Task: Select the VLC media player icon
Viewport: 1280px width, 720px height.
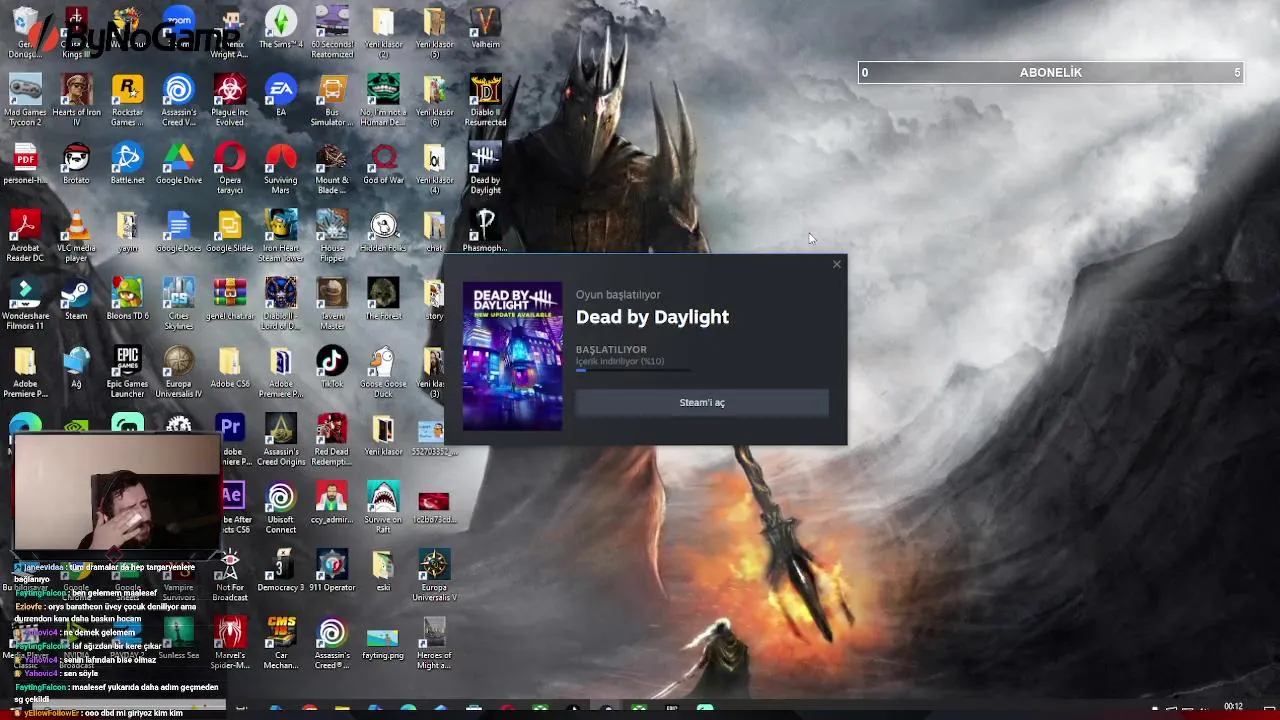Action: (x=76, y=237)
